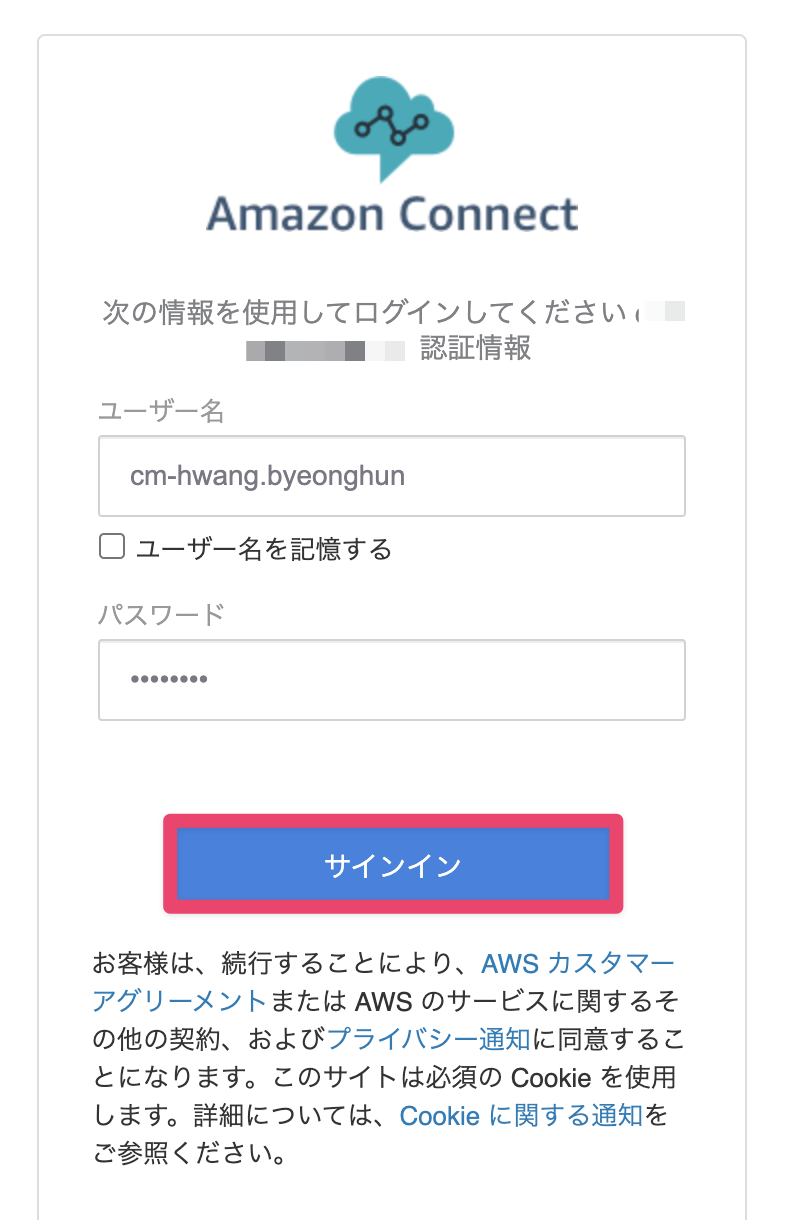Focus the パスワード input field

point(392,680)
